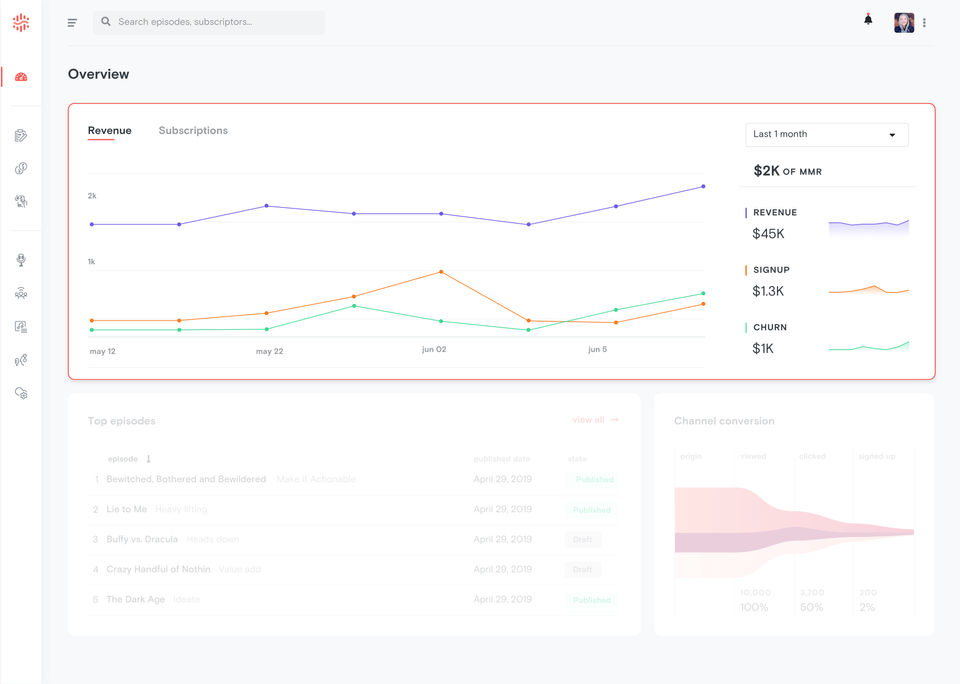Select the $45K revenue value

[768, 234]
